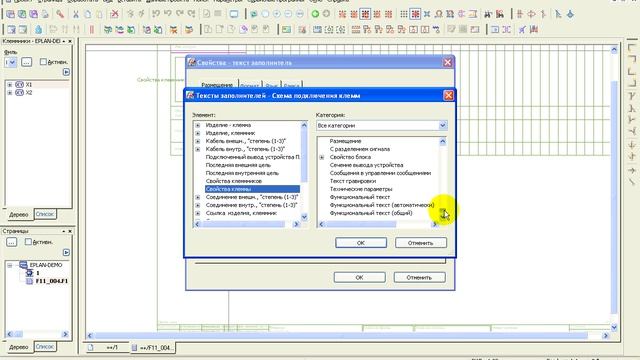Open the ==/F11_004 page tab

[x=153, y=348]
